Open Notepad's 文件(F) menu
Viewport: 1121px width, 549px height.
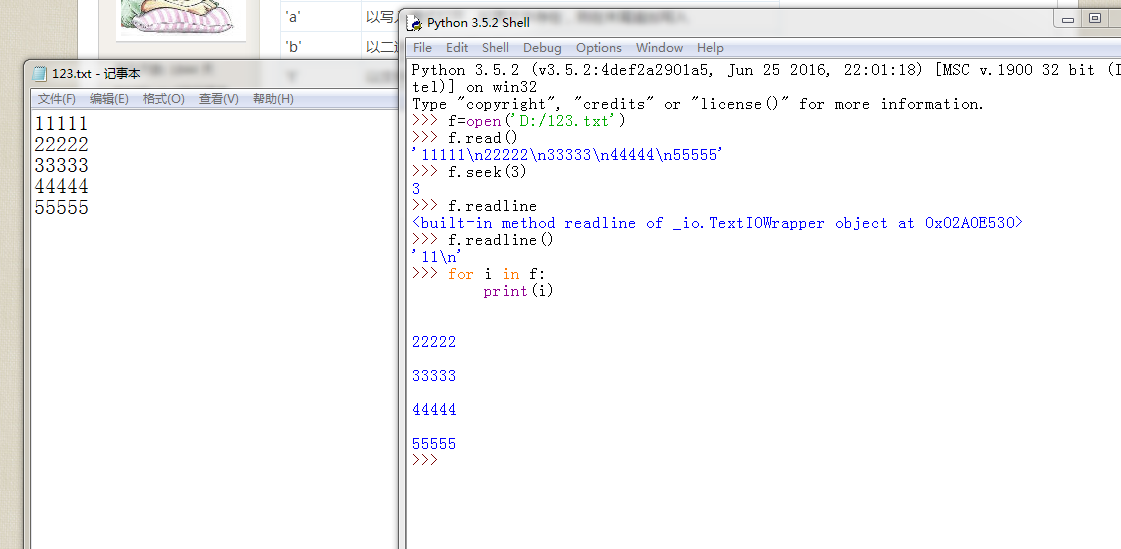pos(57,99)
